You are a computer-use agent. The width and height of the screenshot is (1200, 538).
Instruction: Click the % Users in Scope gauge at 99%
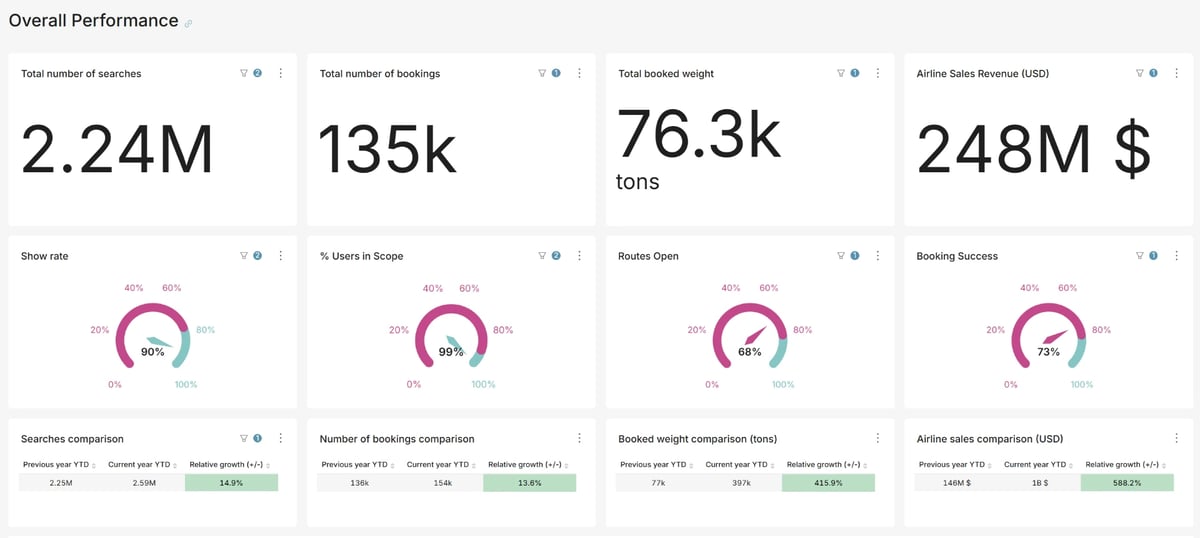[x=451, y=337]
